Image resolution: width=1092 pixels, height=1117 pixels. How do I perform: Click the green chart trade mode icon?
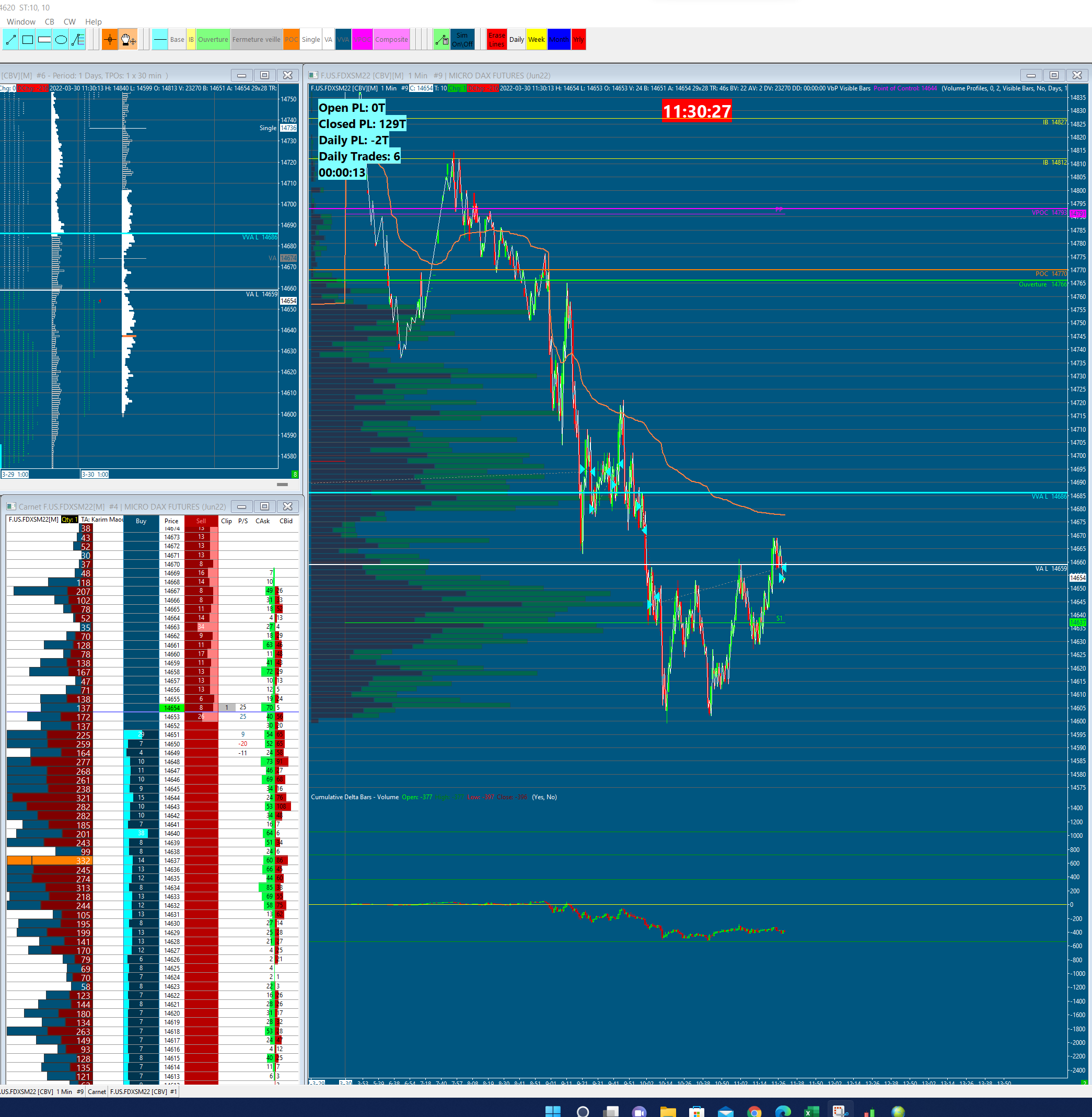pyautogui.click(x=441, y=40)
